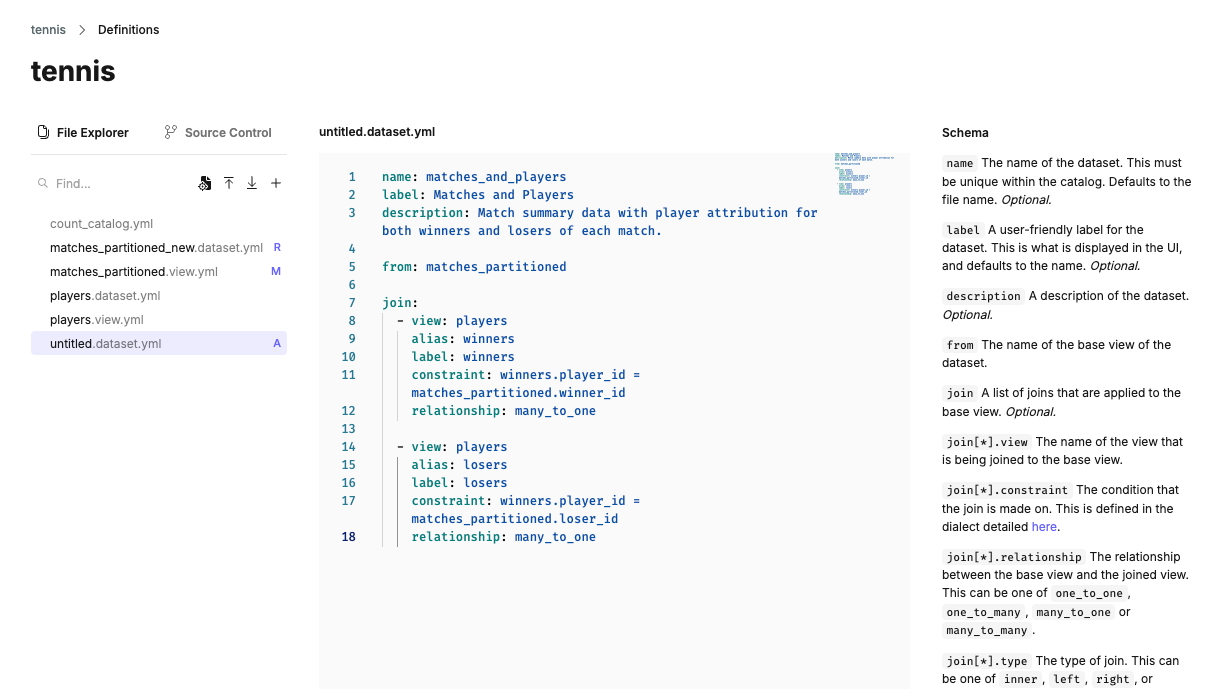Click the tennis page heading
Screen dimensions: 1219x689
73,71
